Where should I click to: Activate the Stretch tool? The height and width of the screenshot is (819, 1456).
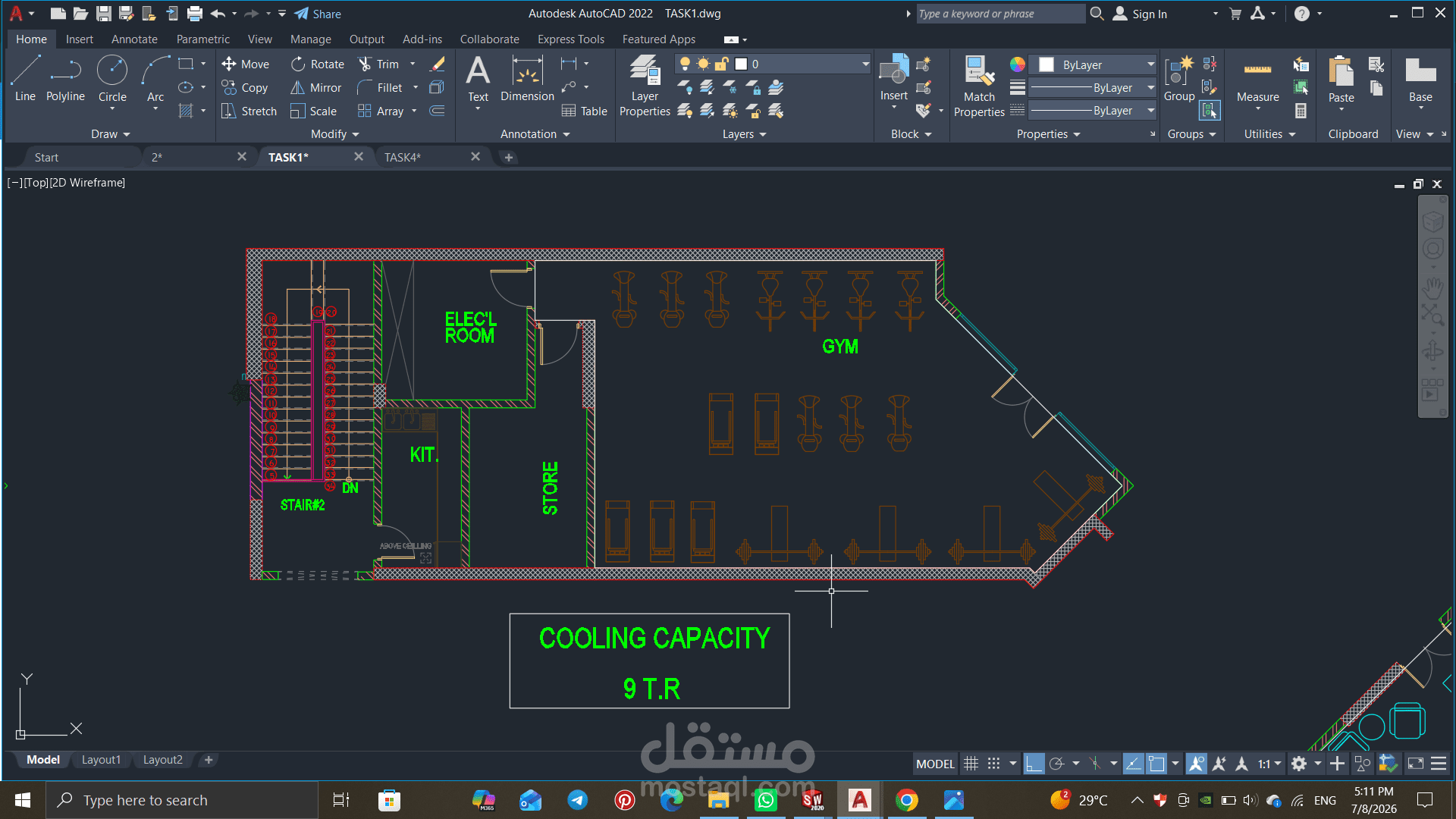(x=249, y=111)
